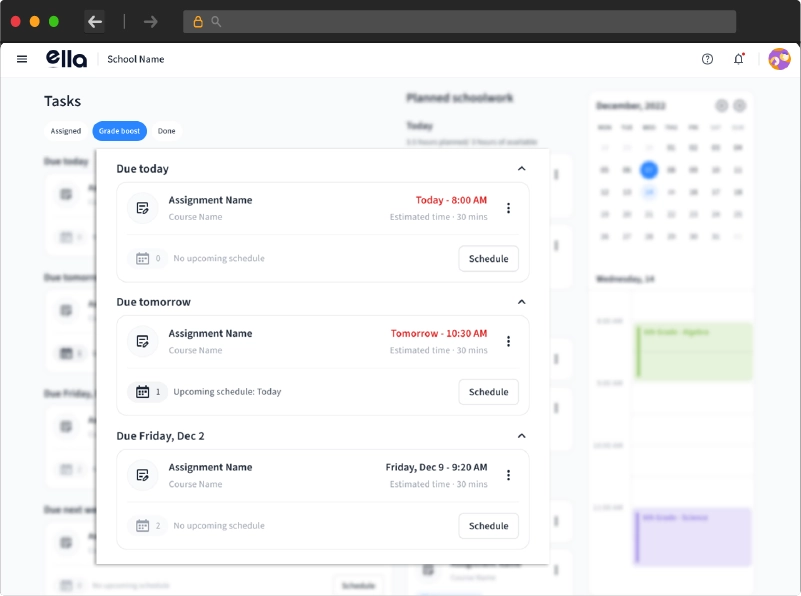Open the notifications bell
The image size is (801, 596).
pyautogui.click(x=739, y=59)
